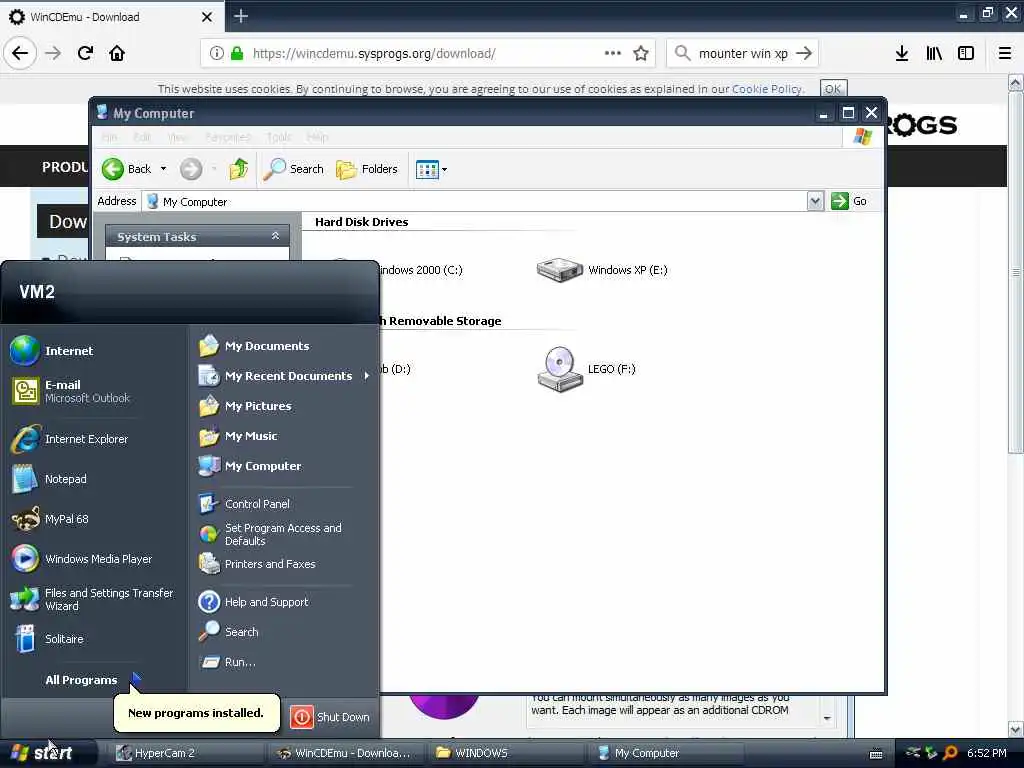This screenshot has width=1024, height=768.
Task: Open Set Program Access and Defaults
Action: click(x=283, y=534)
